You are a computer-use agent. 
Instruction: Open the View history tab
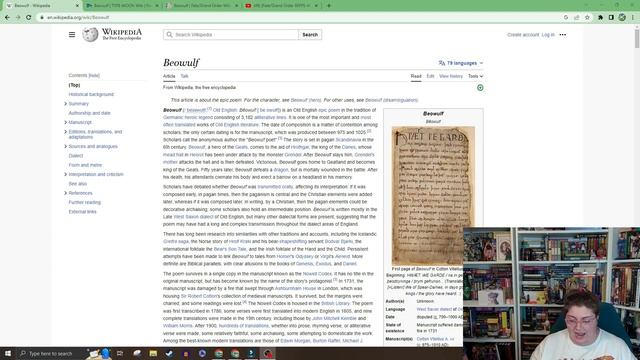click(451, 76)
